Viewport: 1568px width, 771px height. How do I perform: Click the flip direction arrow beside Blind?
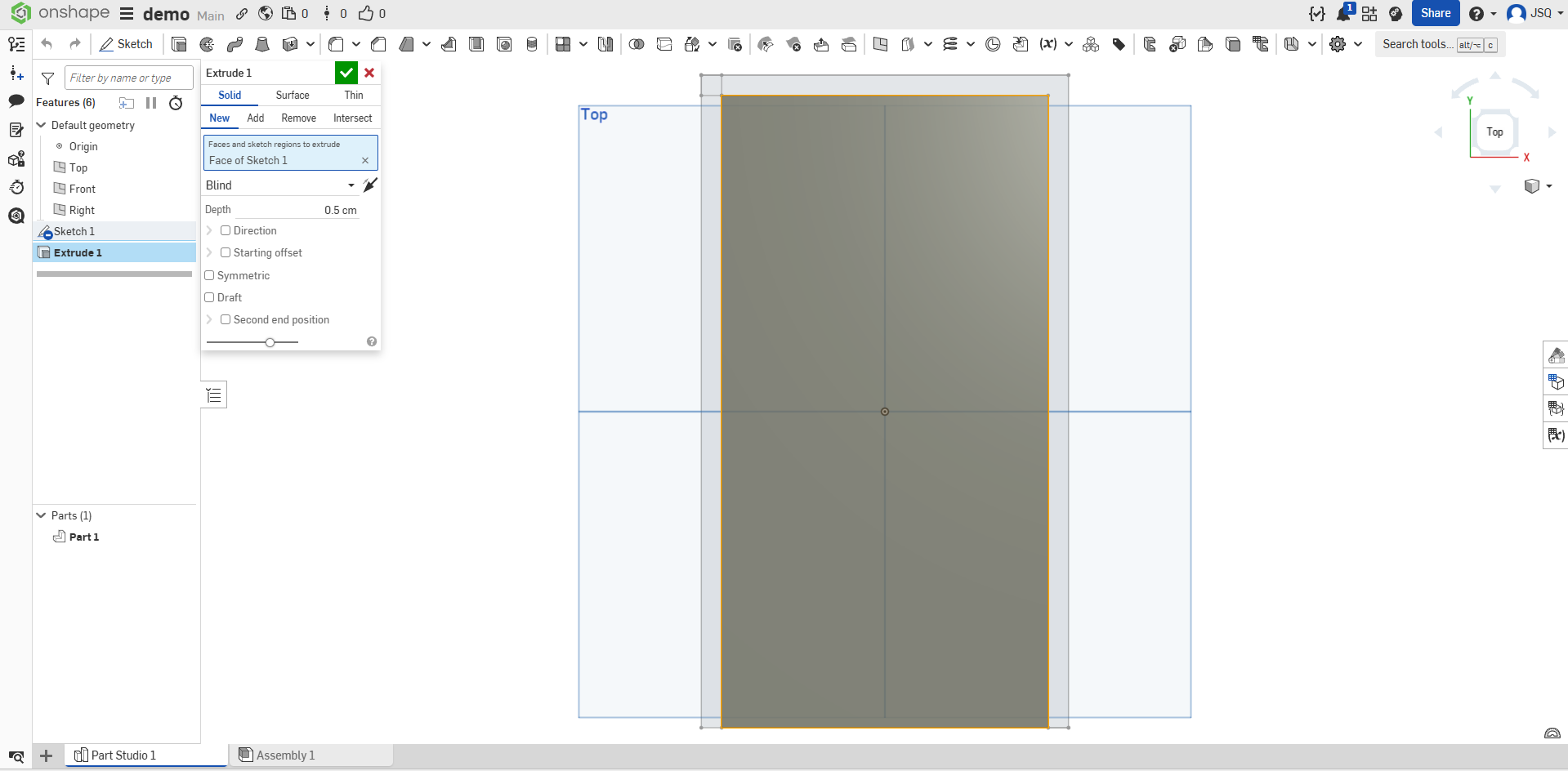(370, 185)
